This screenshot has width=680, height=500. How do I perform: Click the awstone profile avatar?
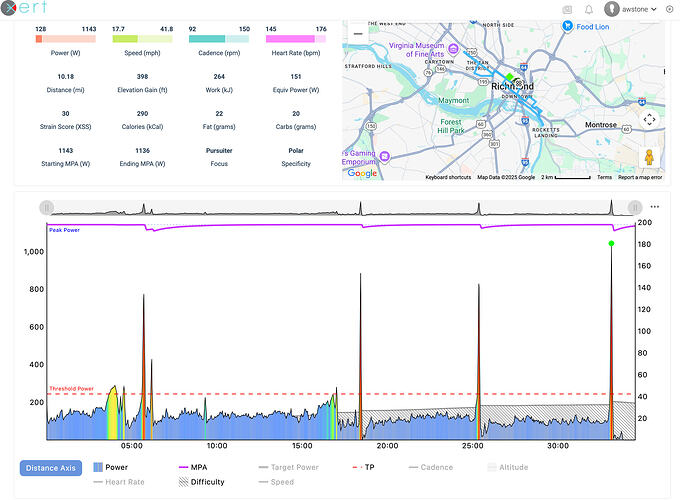(x=613, y=9)
